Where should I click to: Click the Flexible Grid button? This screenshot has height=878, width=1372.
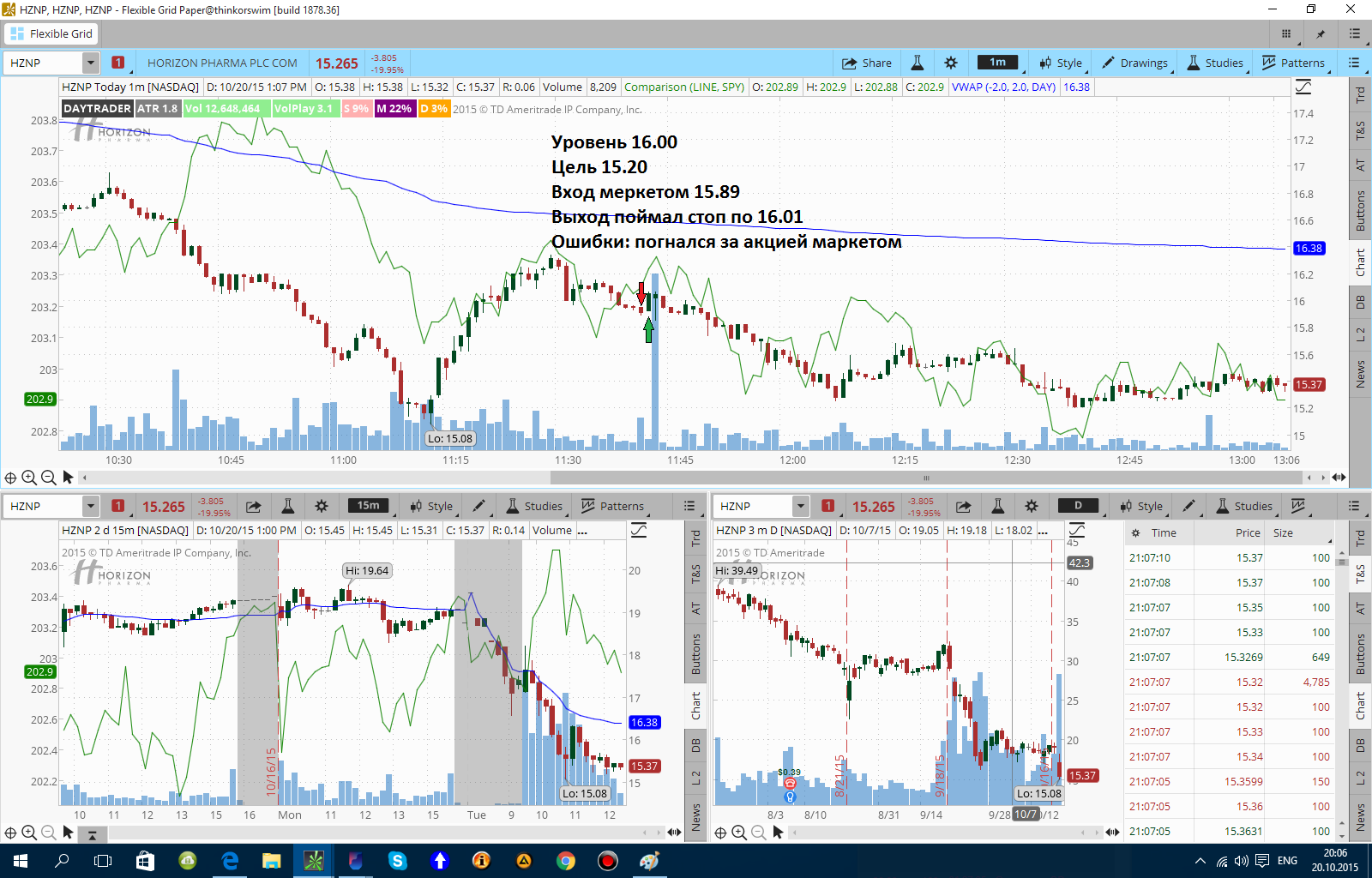tap(51, 33)
